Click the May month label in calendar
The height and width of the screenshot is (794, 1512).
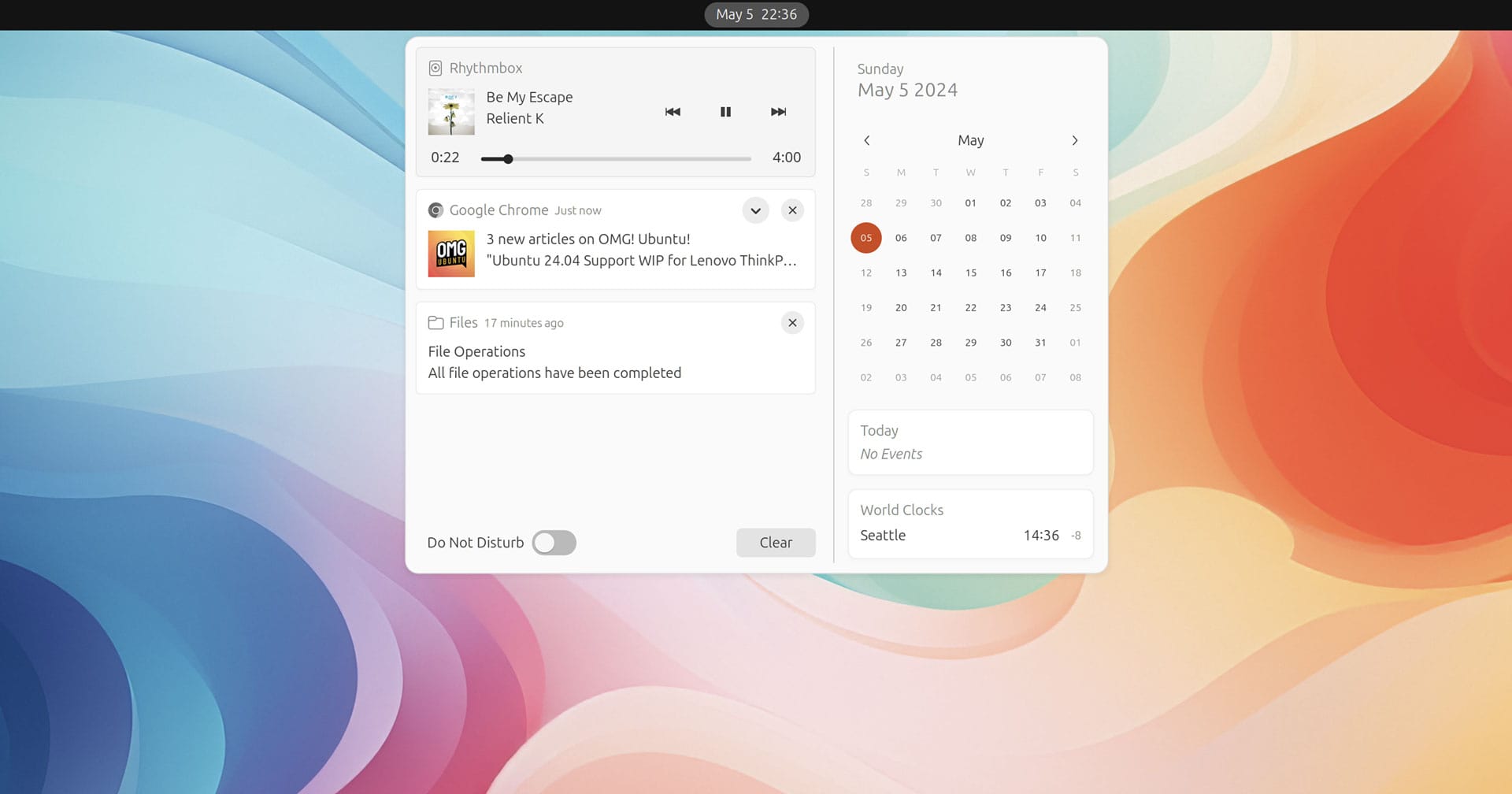click(971, 140)
